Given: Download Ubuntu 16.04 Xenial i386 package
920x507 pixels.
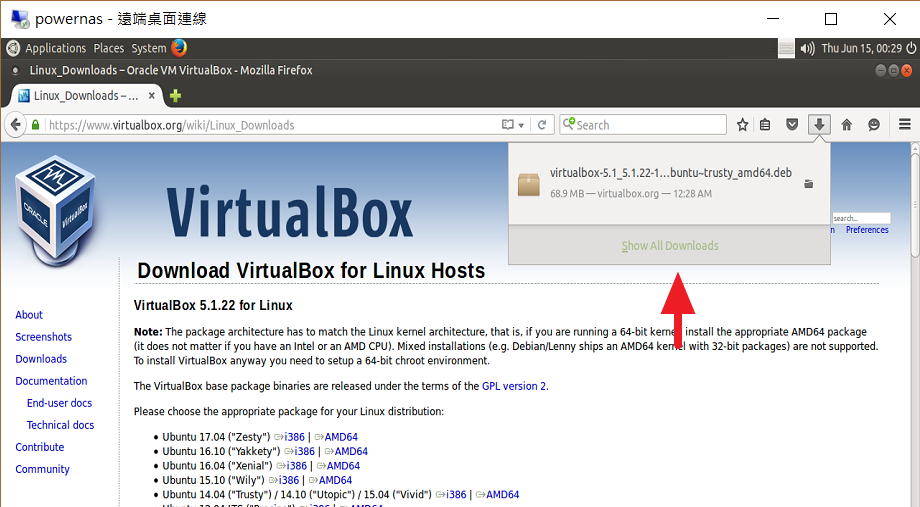Looking at the screenshot, I should pos(297,466).
